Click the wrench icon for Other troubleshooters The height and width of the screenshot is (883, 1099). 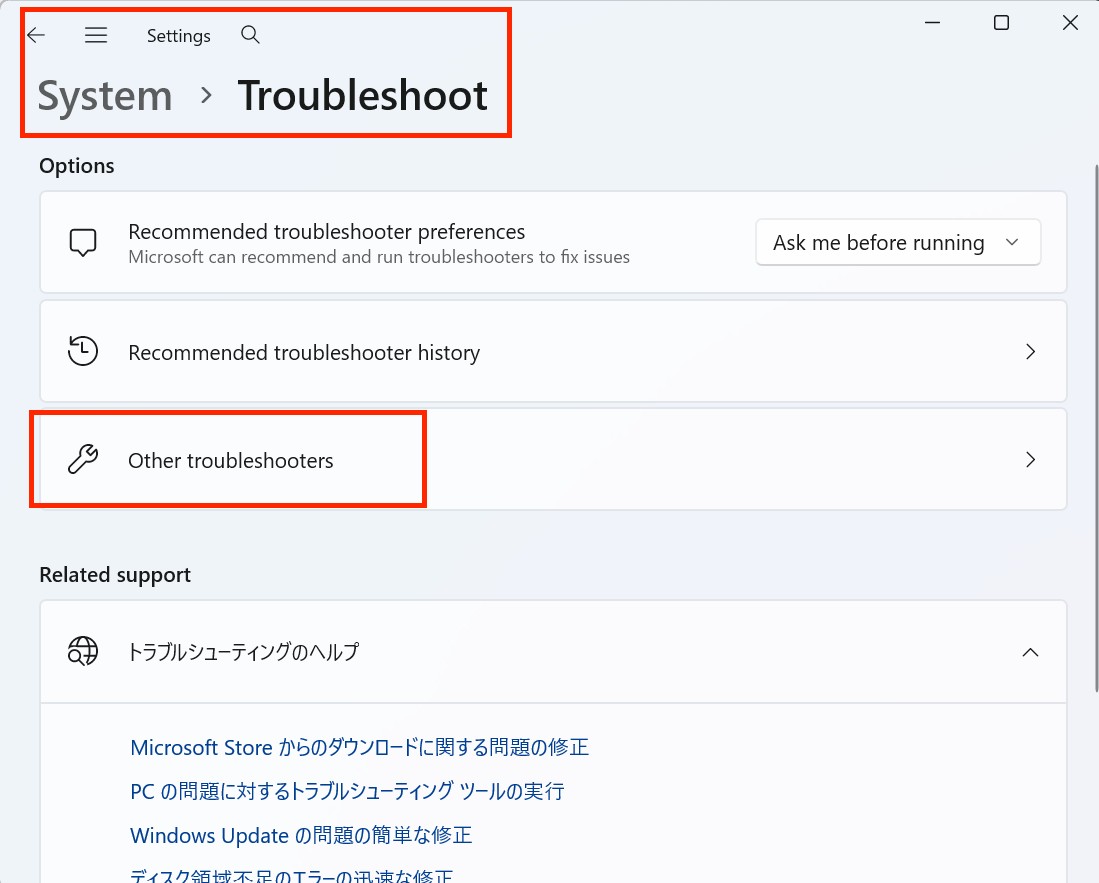[x=83, y=460]
